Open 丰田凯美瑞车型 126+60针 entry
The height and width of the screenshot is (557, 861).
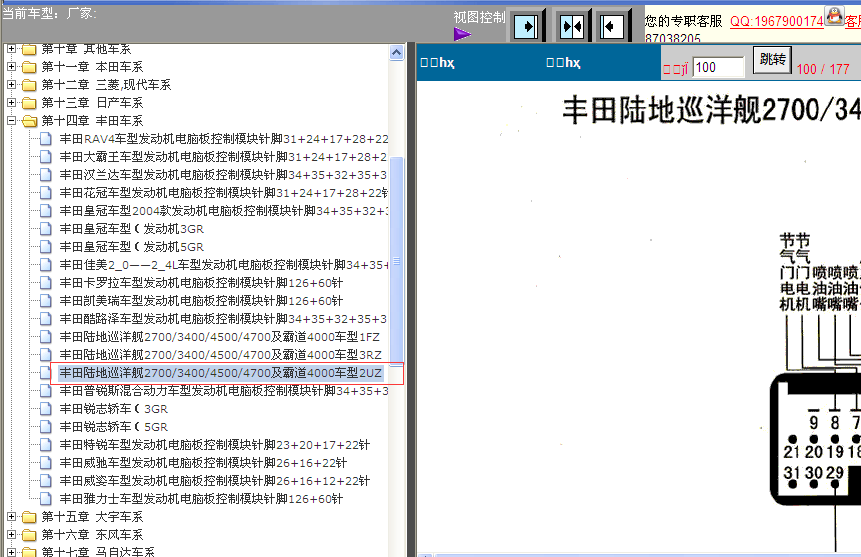tap(201, 301)
